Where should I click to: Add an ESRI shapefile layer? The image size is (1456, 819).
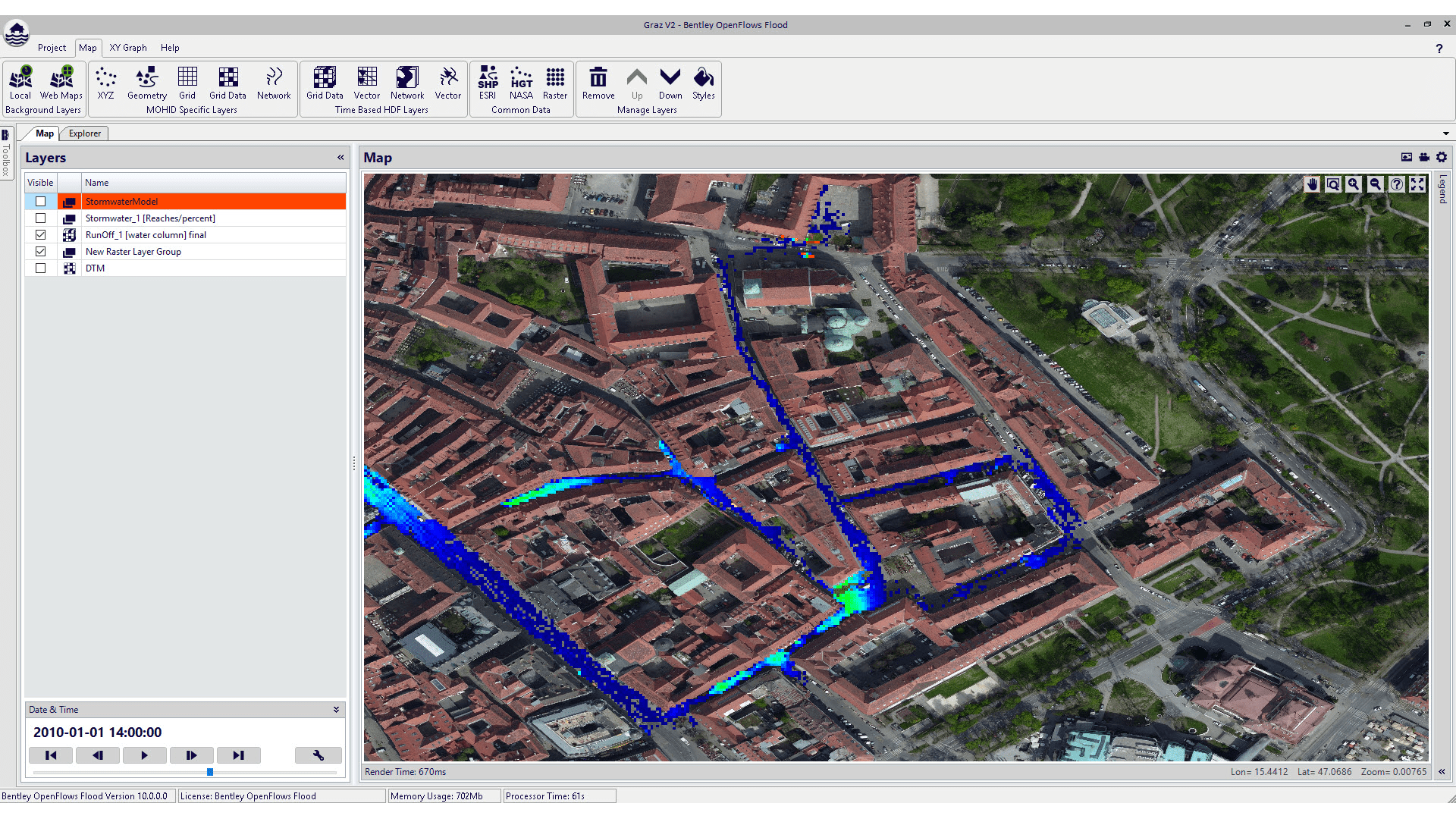[488, 82]
